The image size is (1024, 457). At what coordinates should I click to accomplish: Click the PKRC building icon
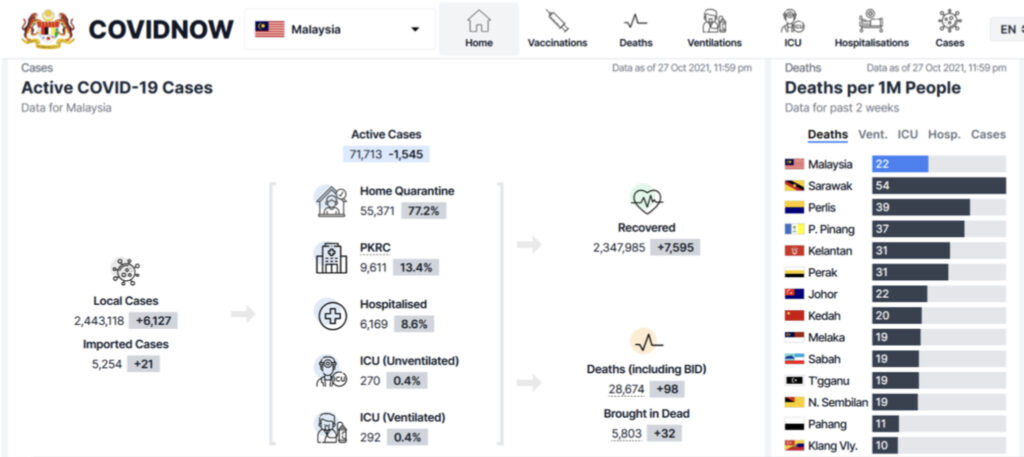tap(331, 258)
